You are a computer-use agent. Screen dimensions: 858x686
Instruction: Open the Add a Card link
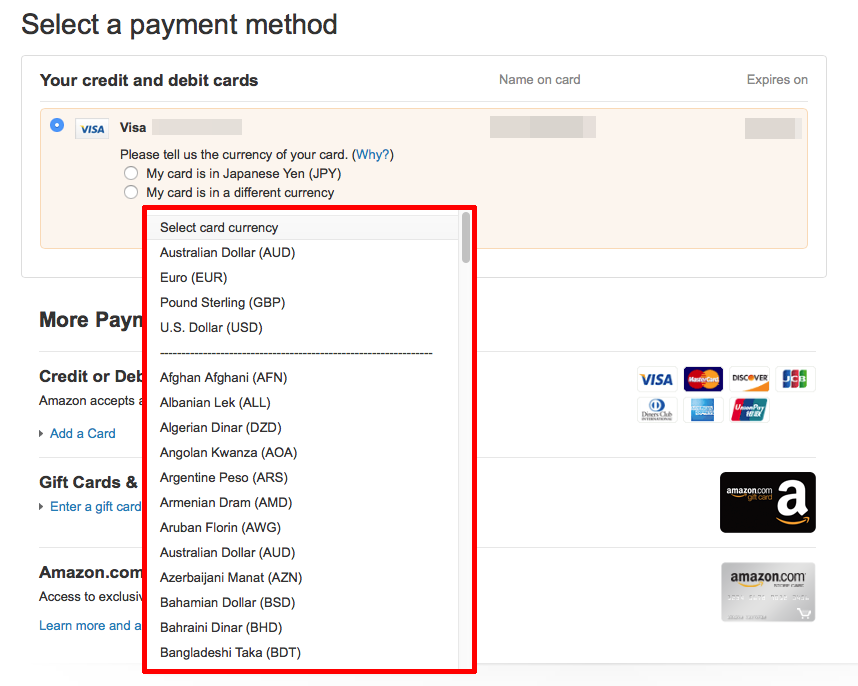[x=83, y=434]
